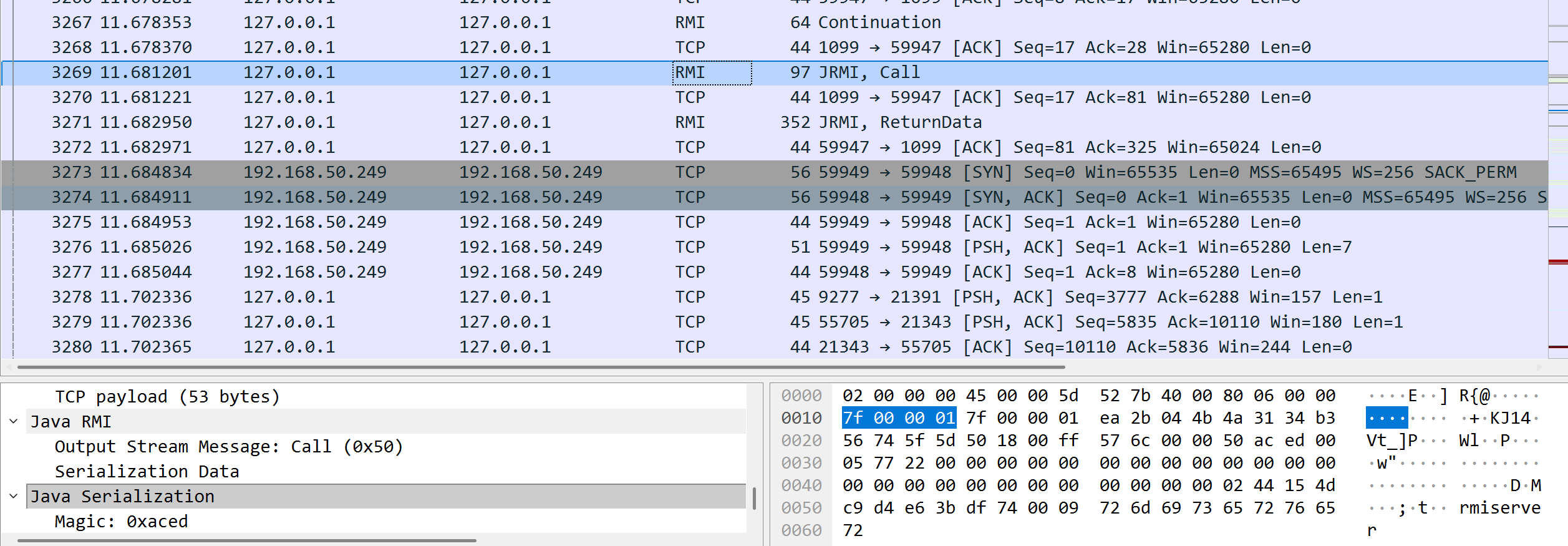Click the 'rmiserve' ASCII text in hex dump
Screen dimensions: 1568x546
pos(1499,508)
